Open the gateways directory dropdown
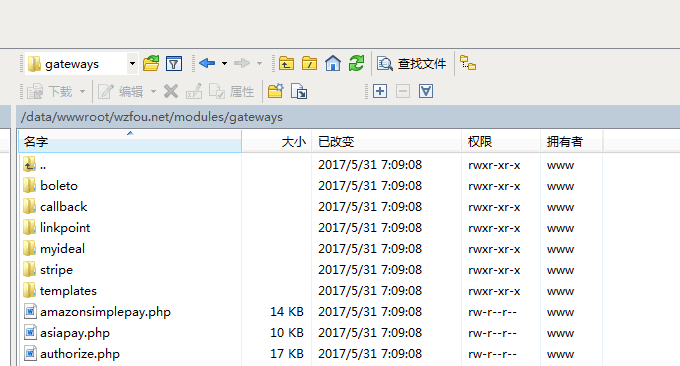680x366 pixels. tap(132, 64)
